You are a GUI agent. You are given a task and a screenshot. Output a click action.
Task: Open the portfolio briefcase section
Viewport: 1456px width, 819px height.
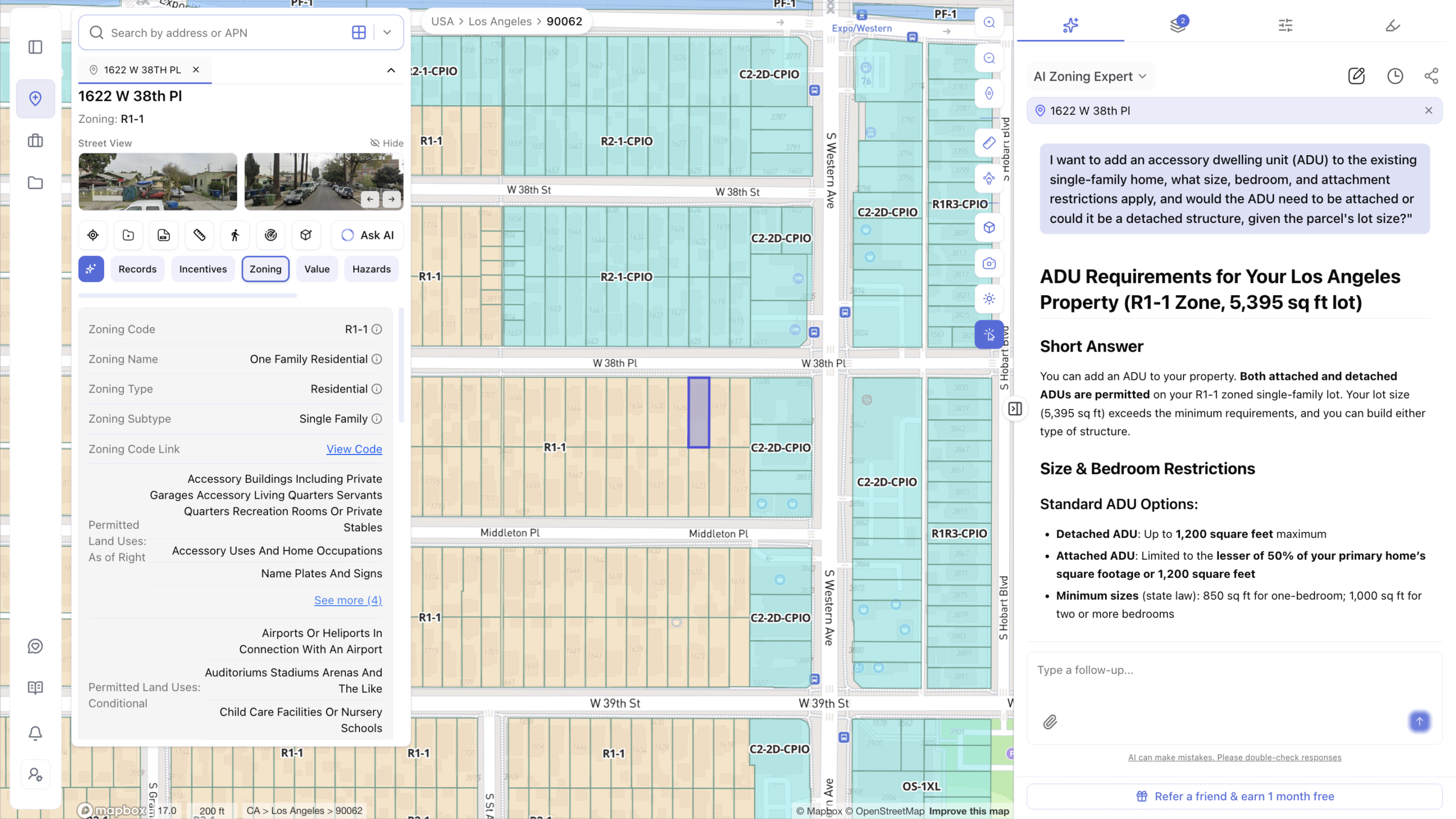click(x=35, y=140)
